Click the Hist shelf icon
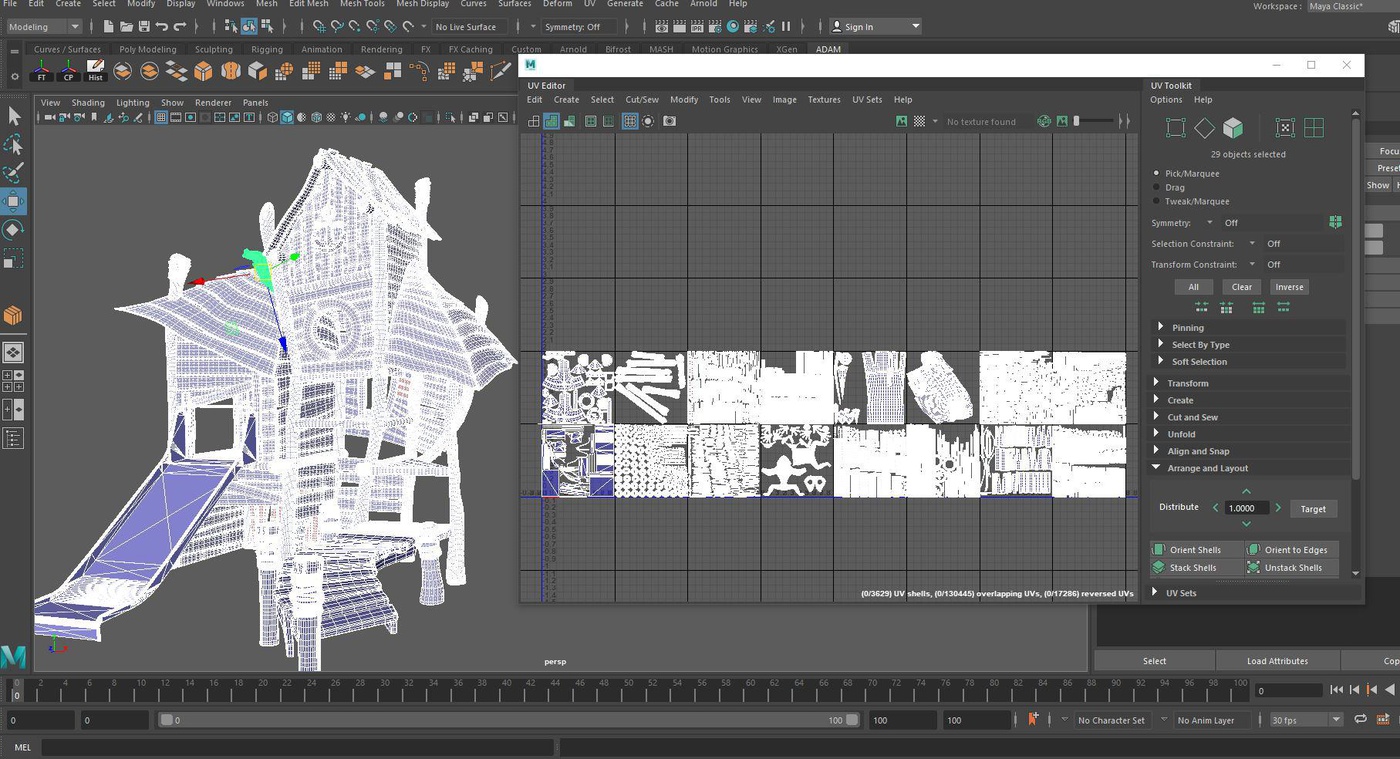This screenshot has height=759, width=1400. [x=95, y=71]
